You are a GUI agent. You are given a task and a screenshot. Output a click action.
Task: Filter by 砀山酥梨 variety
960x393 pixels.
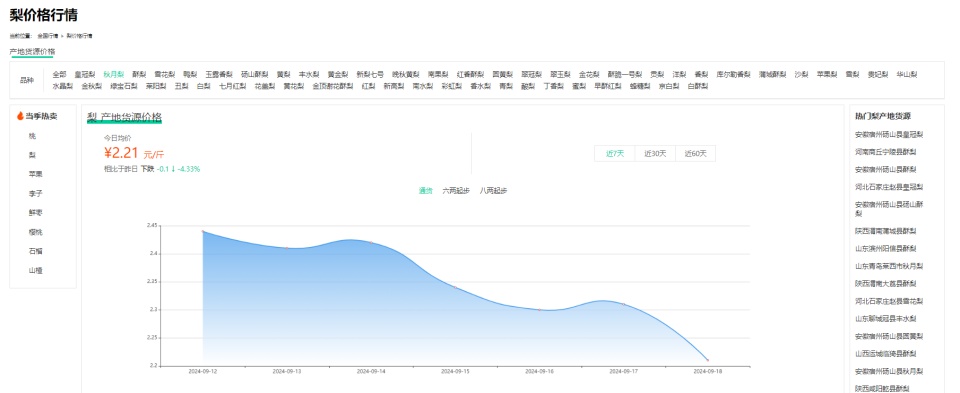pos(255,74)
